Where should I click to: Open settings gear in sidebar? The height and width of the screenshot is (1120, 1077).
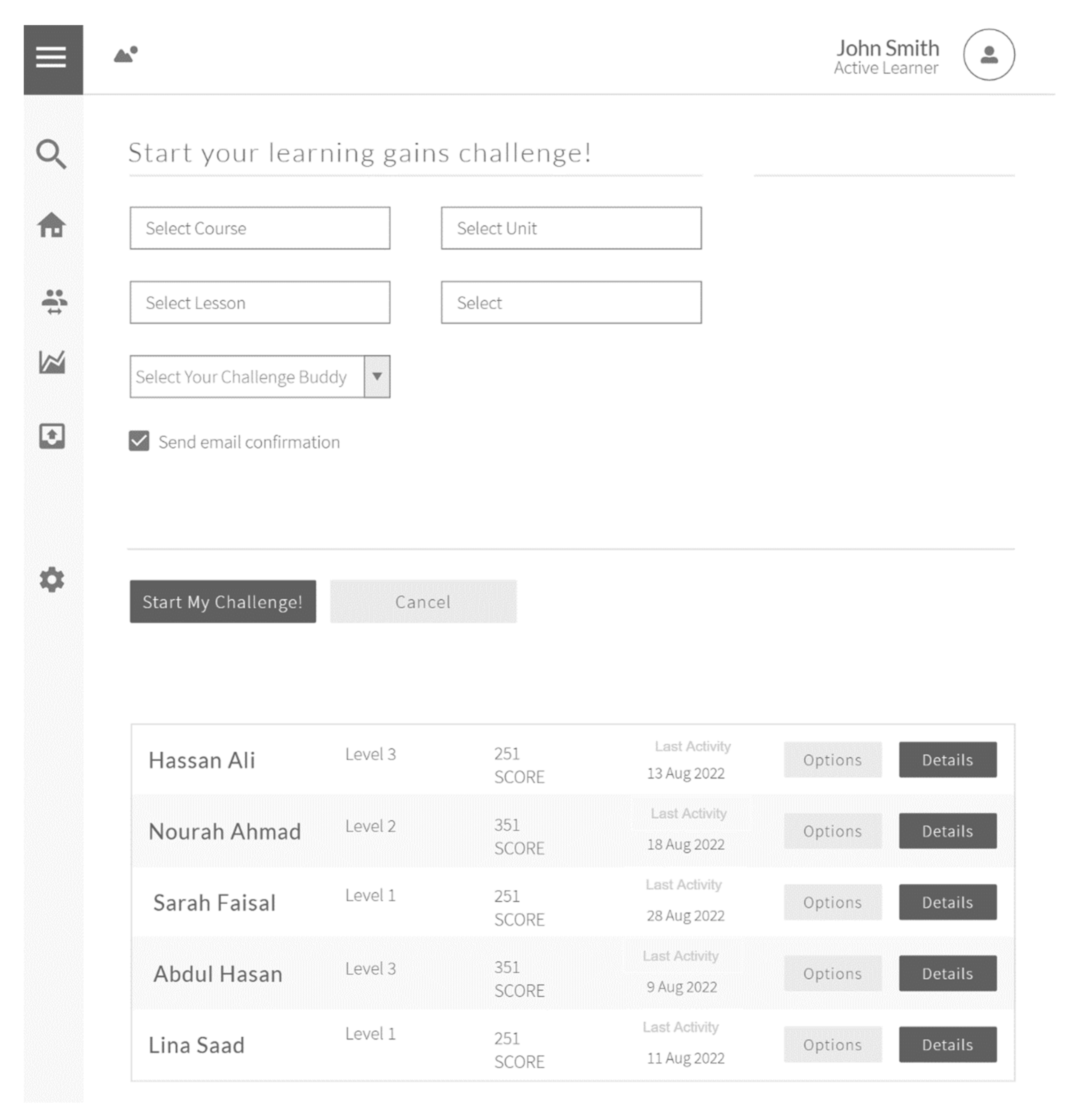pyautogui.click(x=52, y=580)
